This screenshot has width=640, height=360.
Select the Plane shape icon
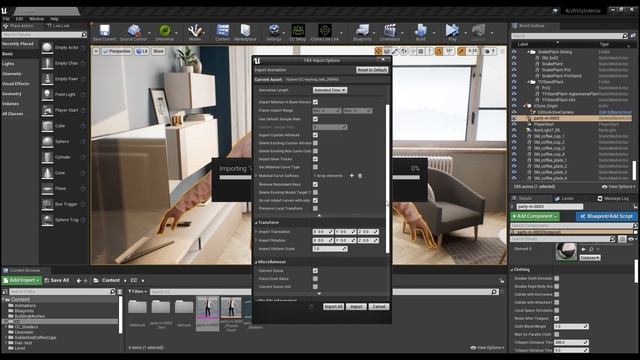(x=47, y=188)
